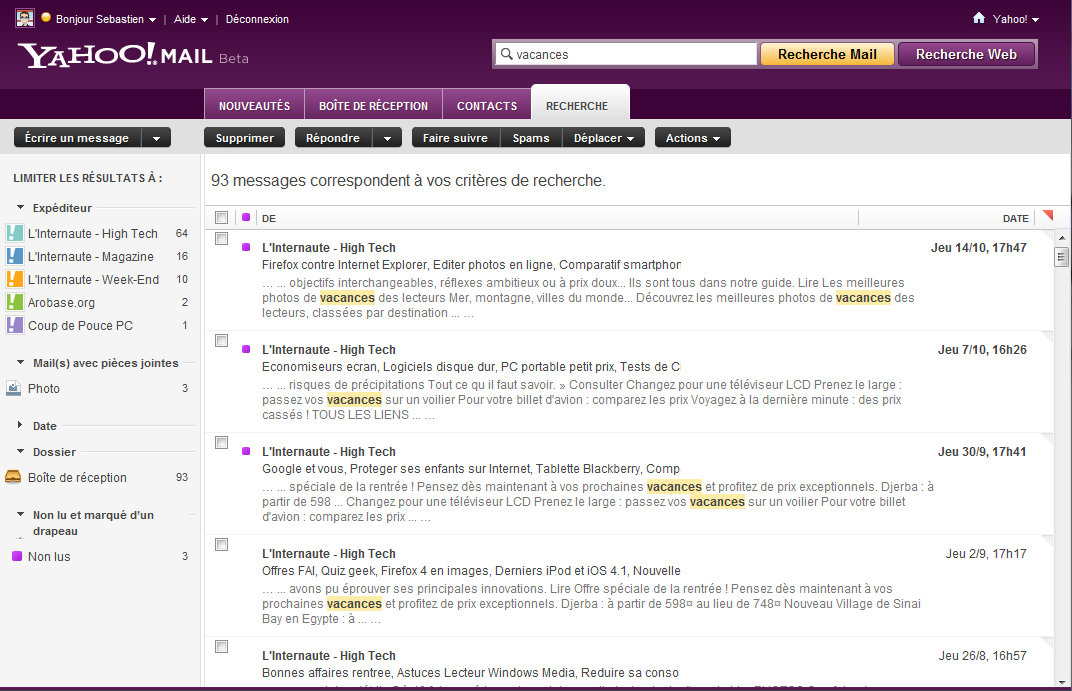Click the L'Internaute - High Tech sender icon

(x=14, y=233)
